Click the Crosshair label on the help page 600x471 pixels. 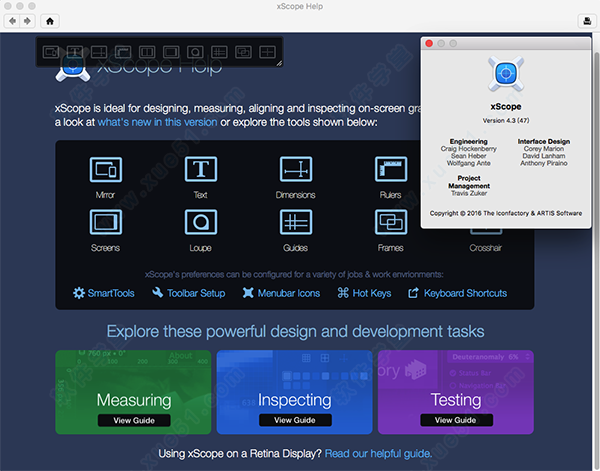(x=485, y=248)
